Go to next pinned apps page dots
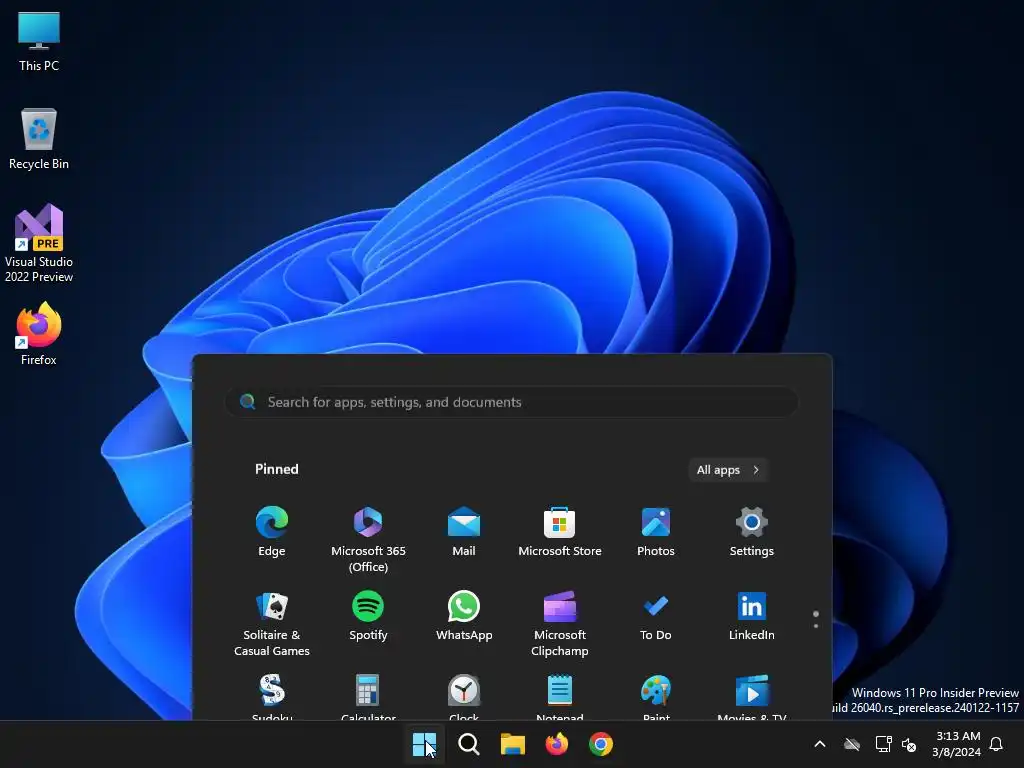 pyautogui.click(x=816, y=620)
